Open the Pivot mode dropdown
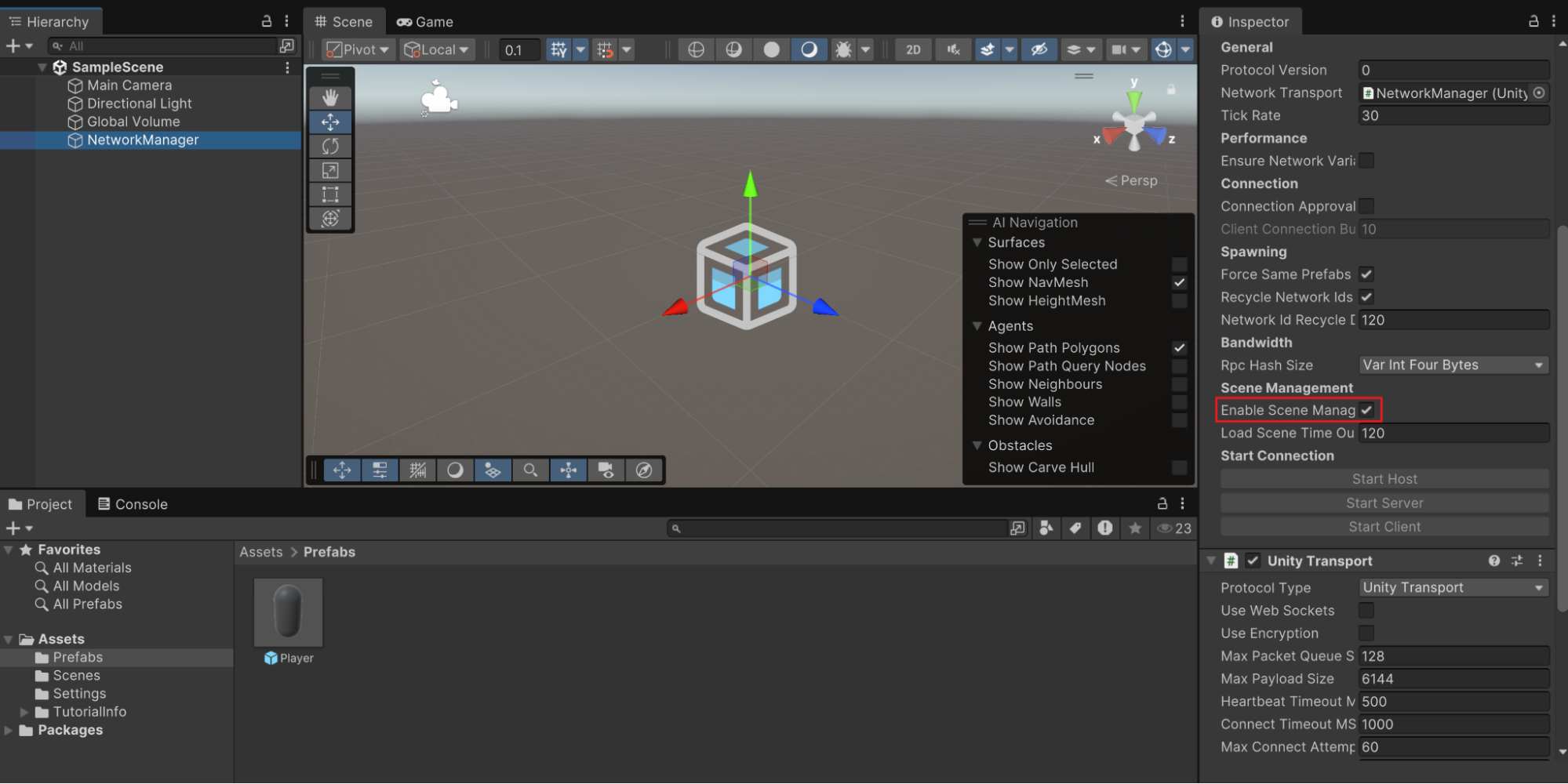This screenshot has width=1568, height=784. click(x=358, y=50)
